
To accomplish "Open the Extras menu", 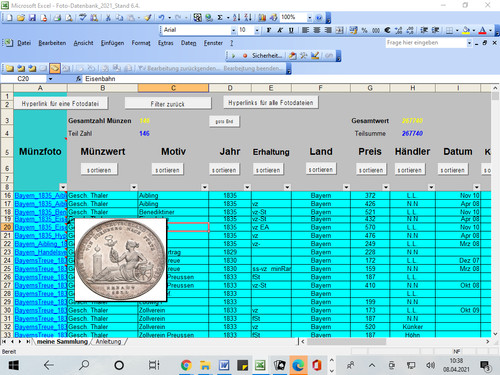I will [166, 43].
